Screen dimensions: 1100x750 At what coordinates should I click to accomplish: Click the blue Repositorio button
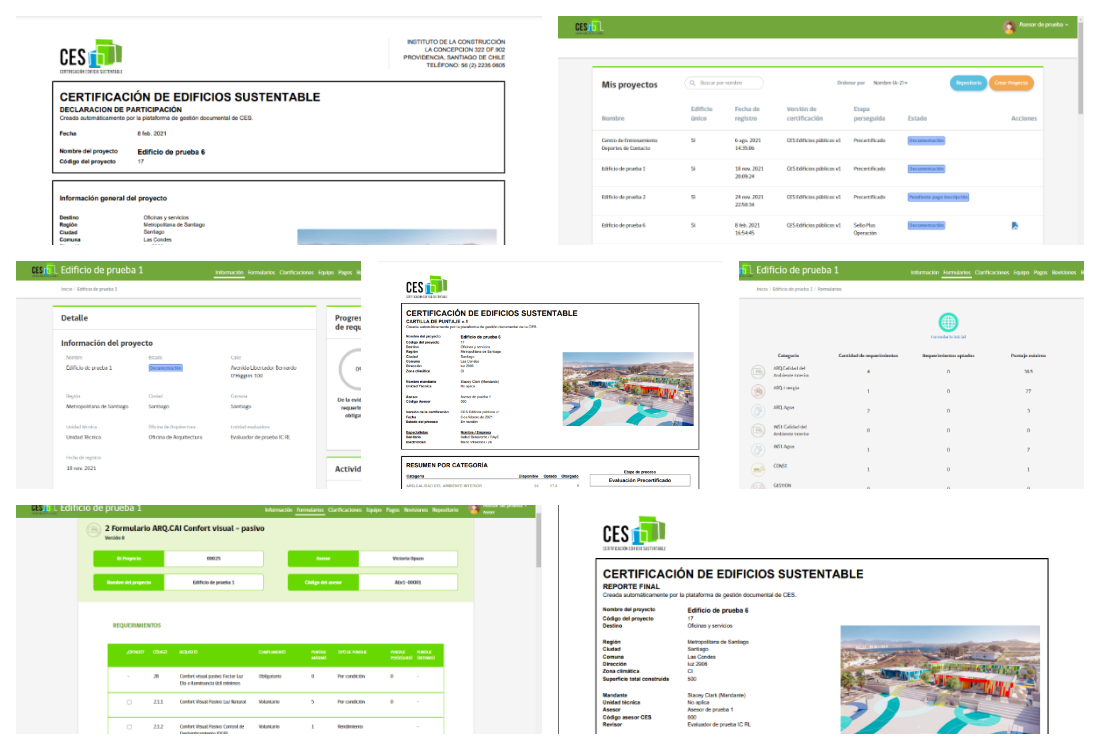click(x=967, y=83)
